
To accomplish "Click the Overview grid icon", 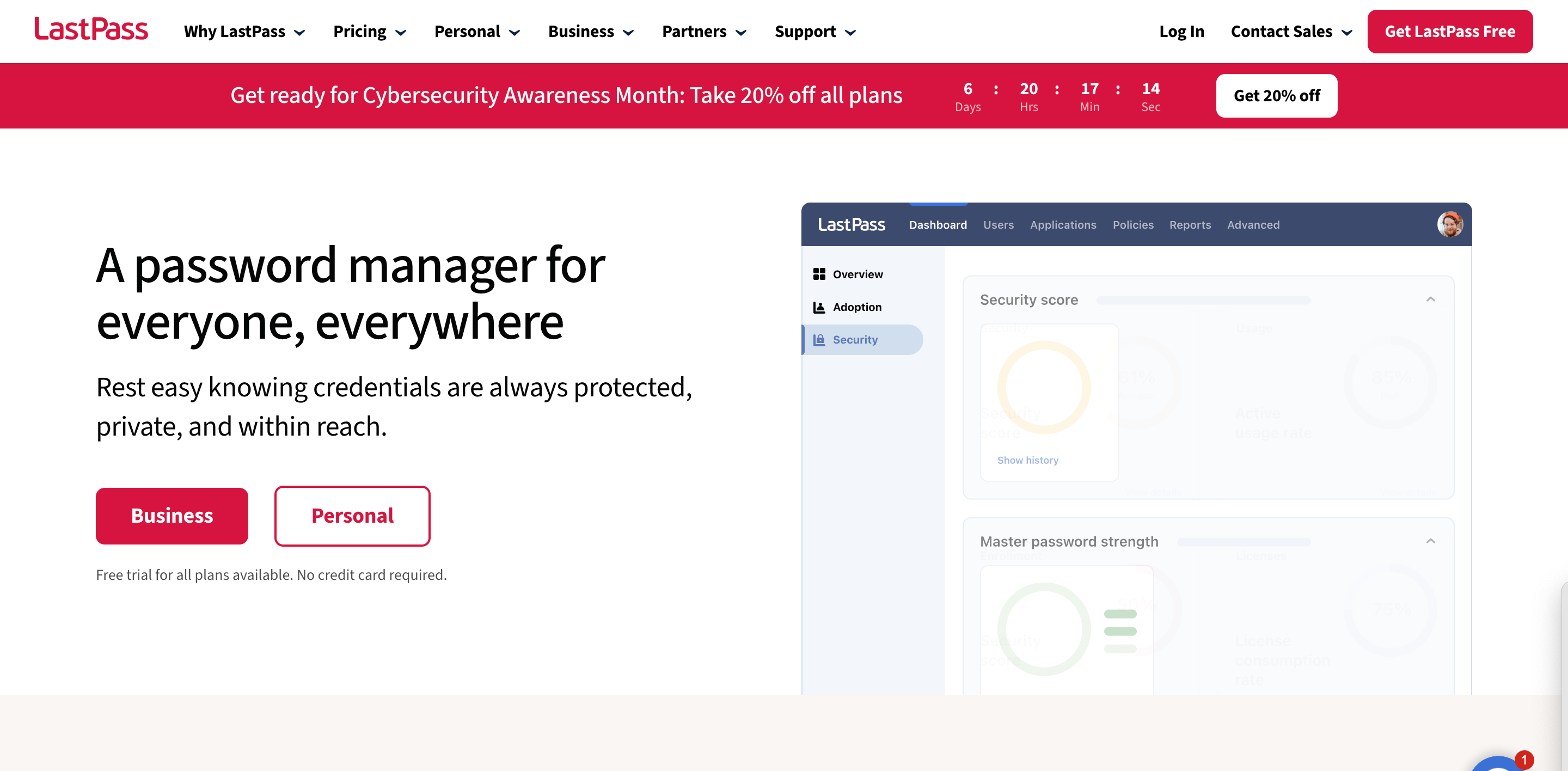I will (819, 274).
